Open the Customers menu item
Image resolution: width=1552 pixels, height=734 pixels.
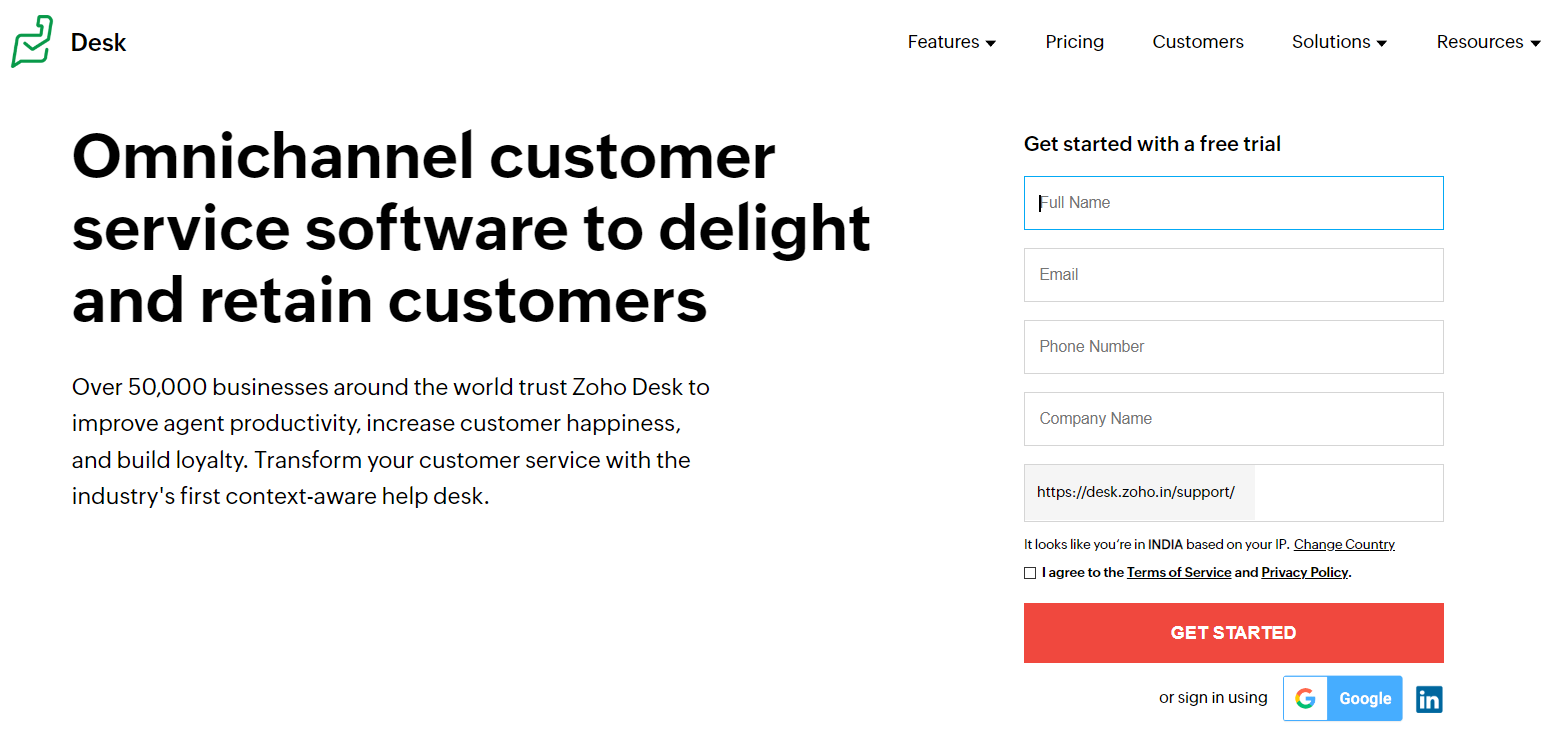pyautogui.click(x=1198, y=42)
